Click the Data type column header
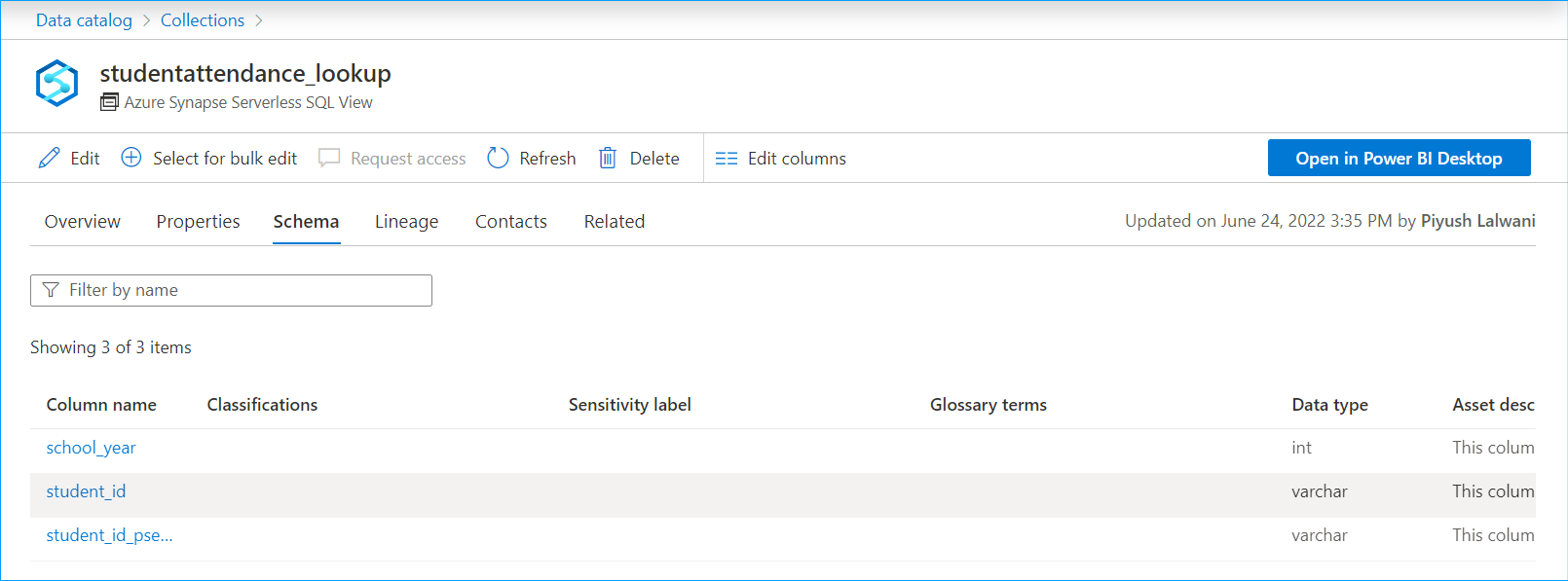 click(x=1329, y=405)
